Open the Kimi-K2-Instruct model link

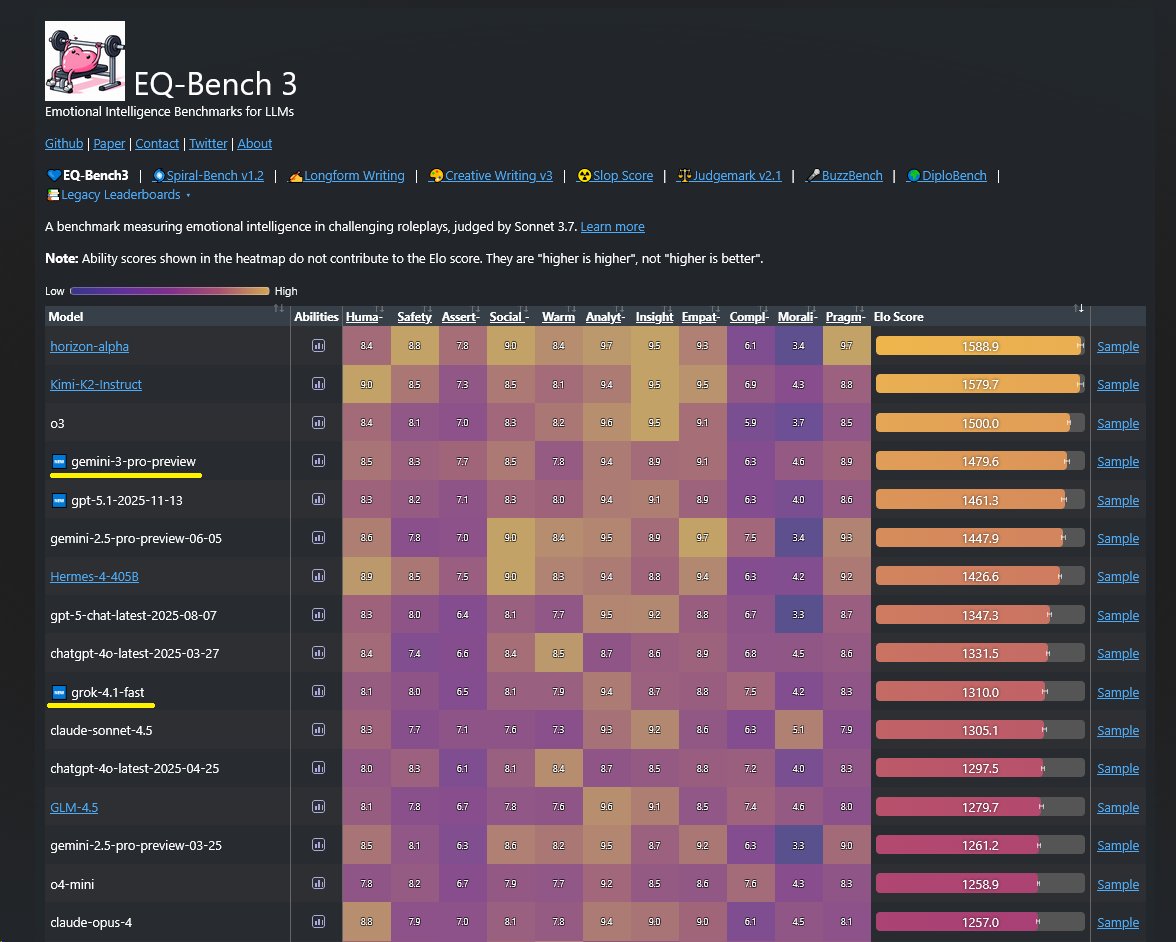click(96, 385)
